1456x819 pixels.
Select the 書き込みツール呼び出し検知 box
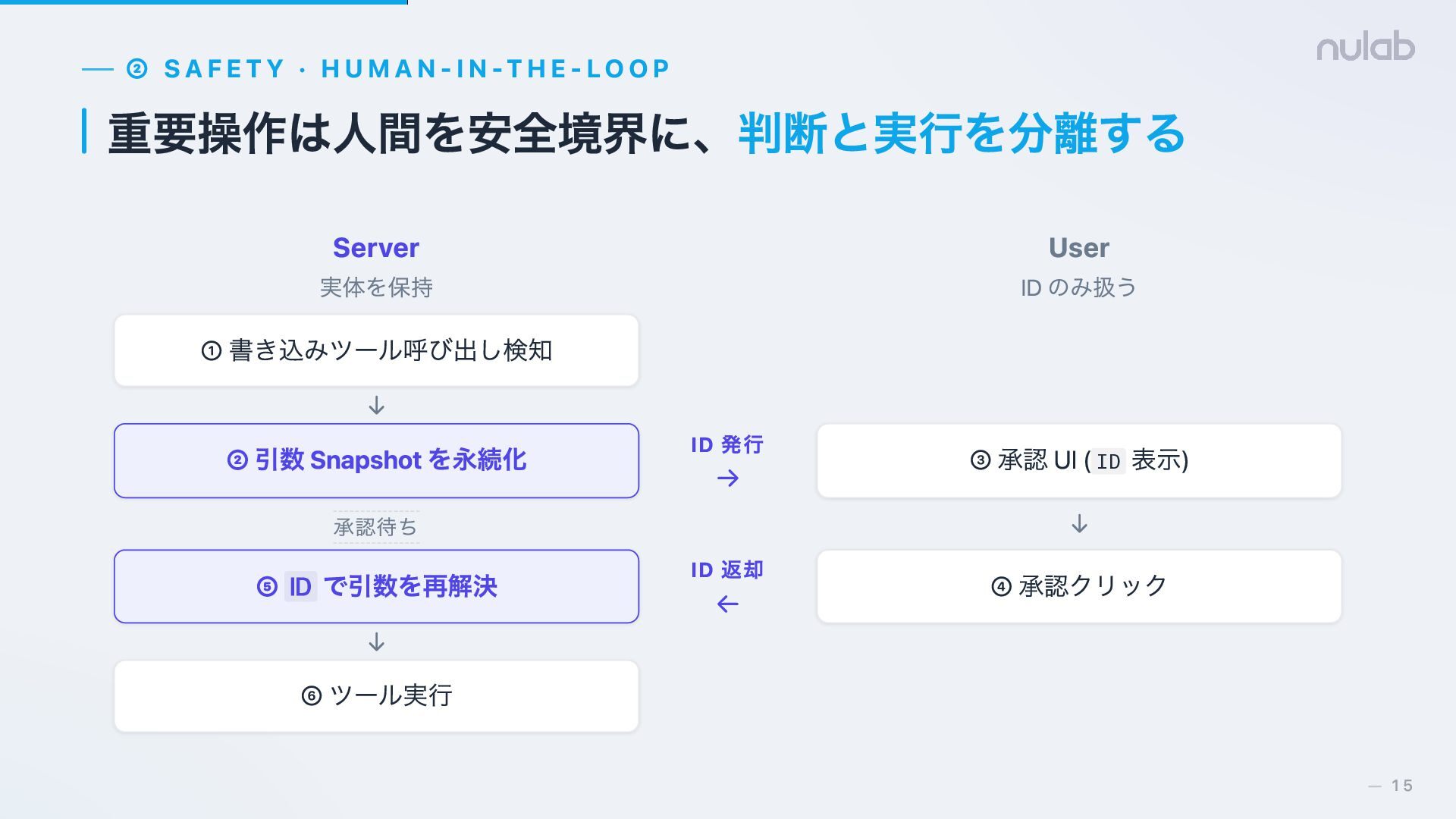(x=376, y=350)
